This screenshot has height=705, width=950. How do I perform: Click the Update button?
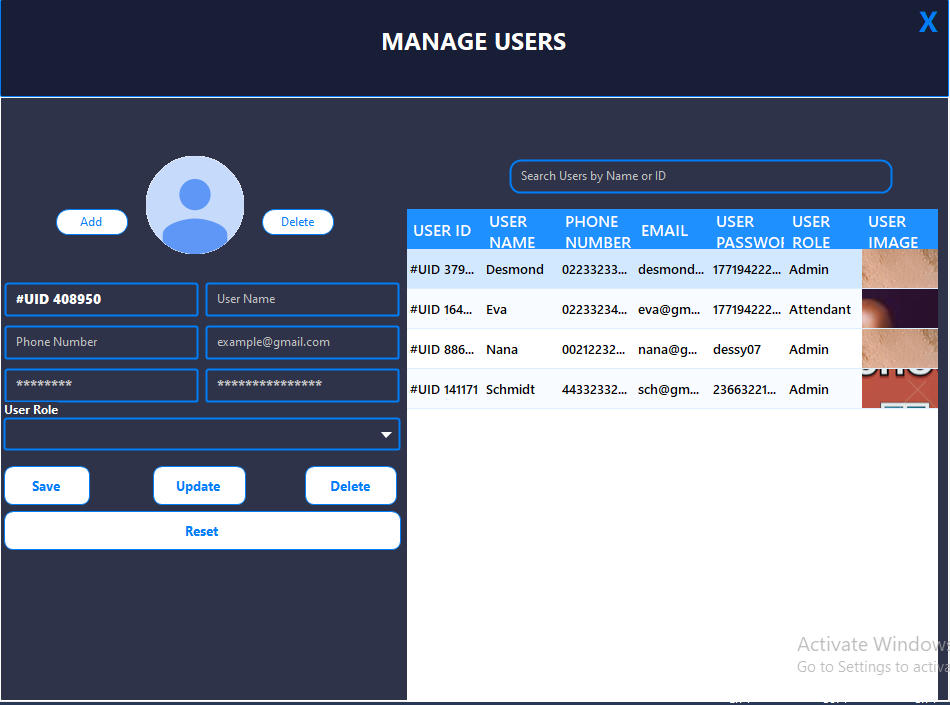tap(199, 486)
